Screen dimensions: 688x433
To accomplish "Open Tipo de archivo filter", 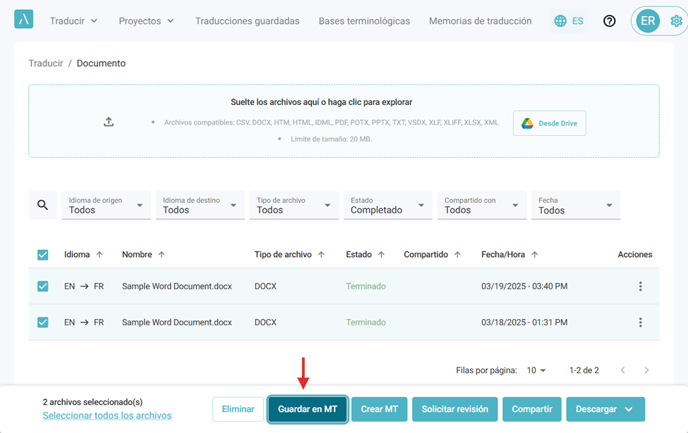I will tap(294, 205).
